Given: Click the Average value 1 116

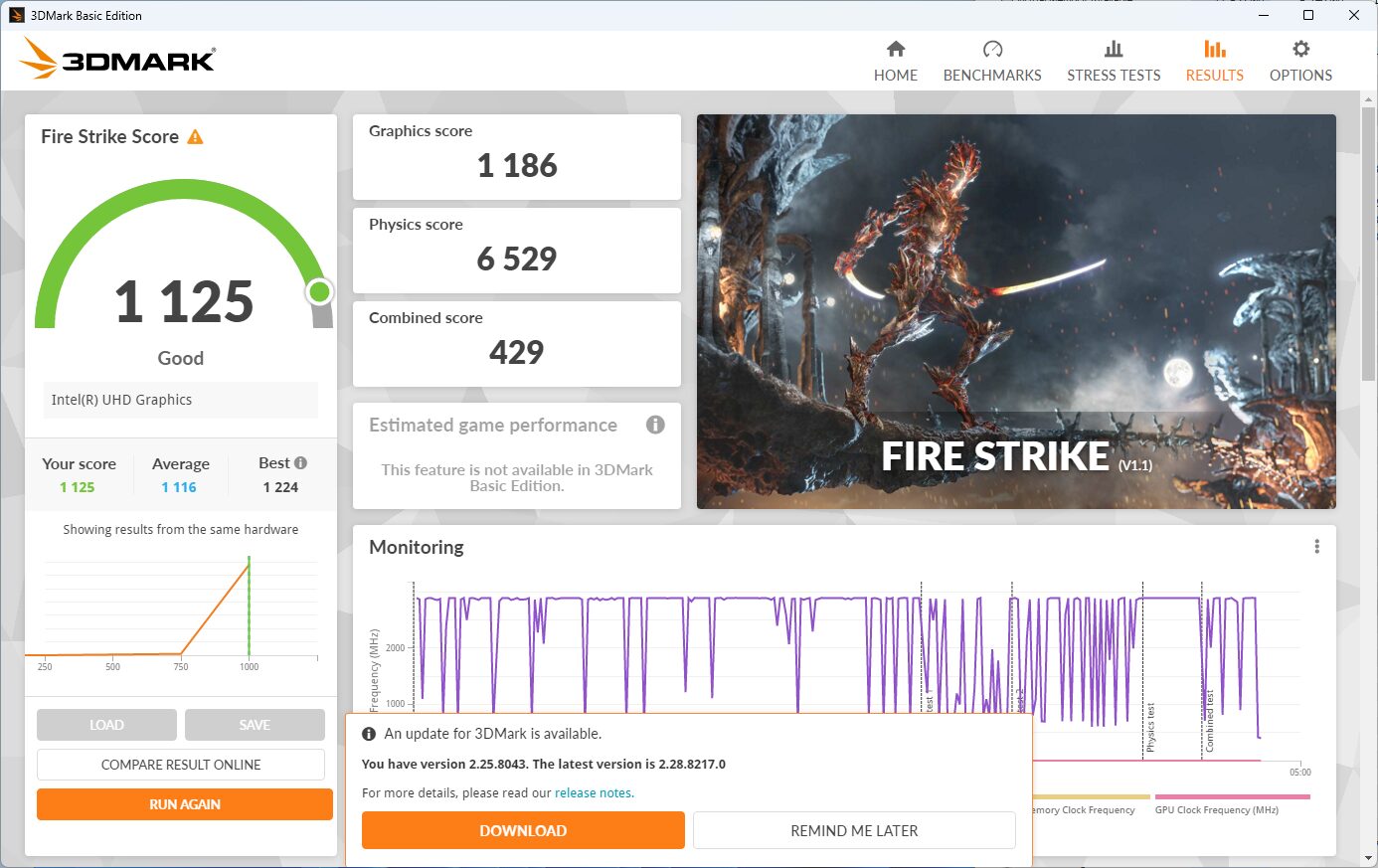Looking at the screenshot, I should coord(179,487).
